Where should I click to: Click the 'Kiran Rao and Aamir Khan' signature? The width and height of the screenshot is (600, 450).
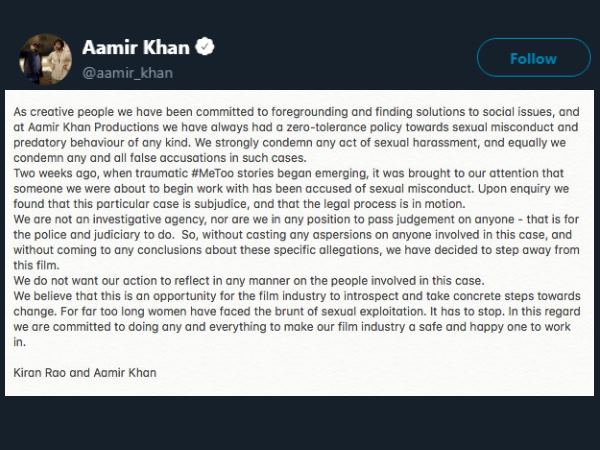tap(86, 373)
